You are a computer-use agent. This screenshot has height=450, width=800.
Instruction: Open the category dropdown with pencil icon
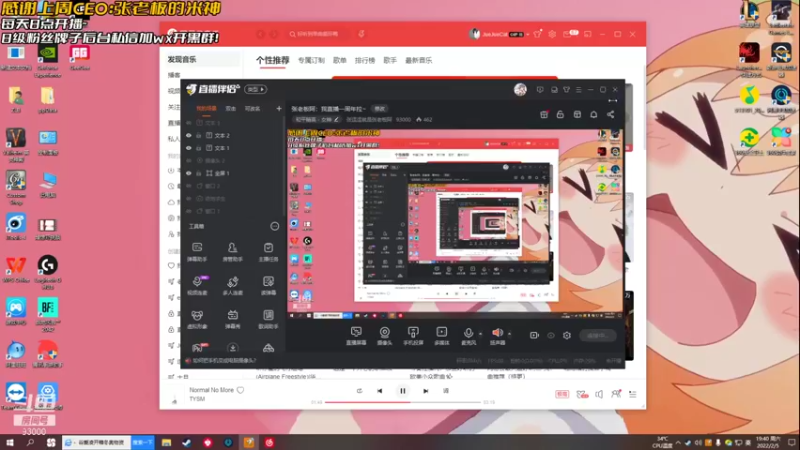coord(317,120)
